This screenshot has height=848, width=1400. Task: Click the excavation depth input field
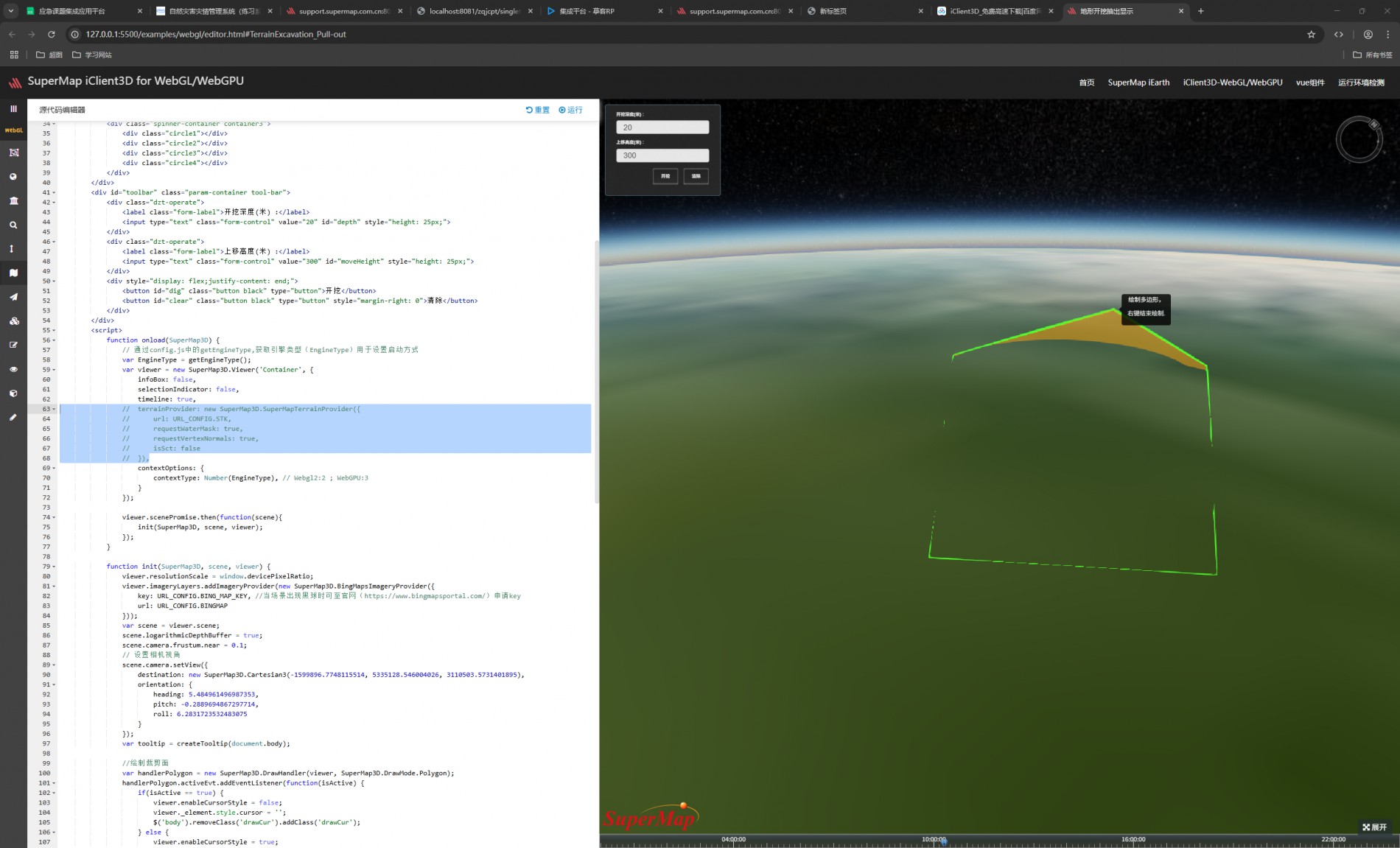[x=662, y=127]
